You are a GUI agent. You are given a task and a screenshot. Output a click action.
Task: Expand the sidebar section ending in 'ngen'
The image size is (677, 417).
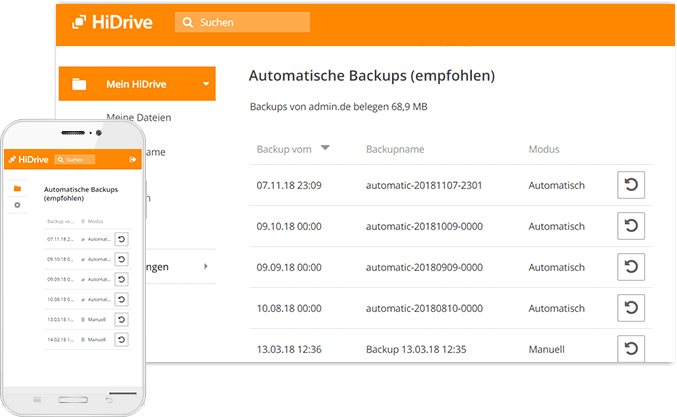tap(206, 266)
